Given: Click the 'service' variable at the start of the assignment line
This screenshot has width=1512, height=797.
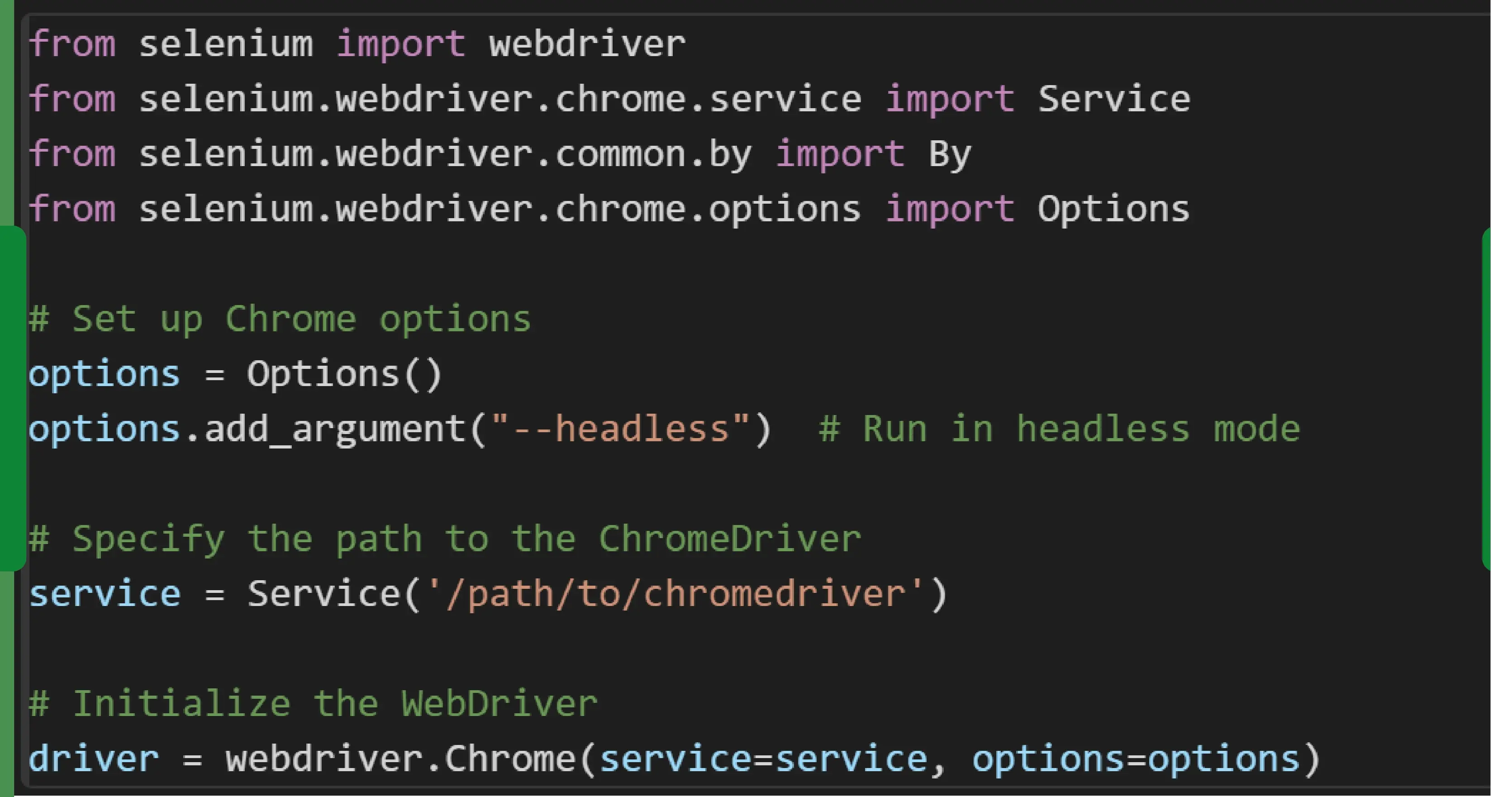Looking at the screenshot, I should 105,593.
